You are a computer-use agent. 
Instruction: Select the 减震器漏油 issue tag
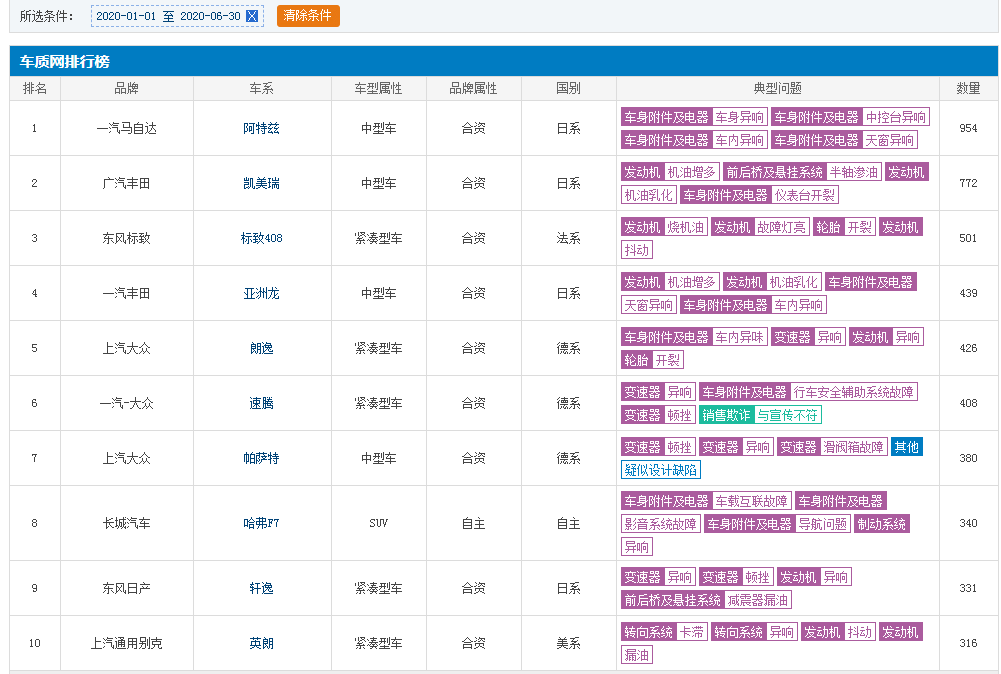point(758,600)
